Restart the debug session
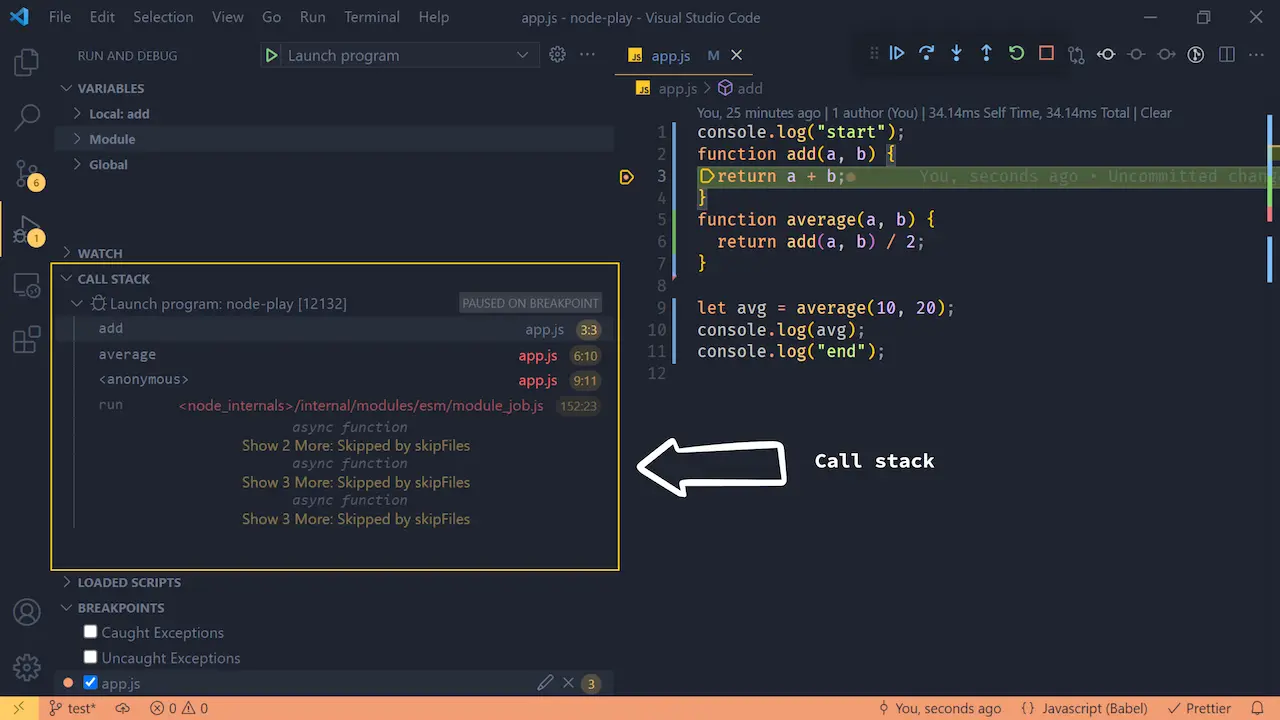 click(1016, 54)
